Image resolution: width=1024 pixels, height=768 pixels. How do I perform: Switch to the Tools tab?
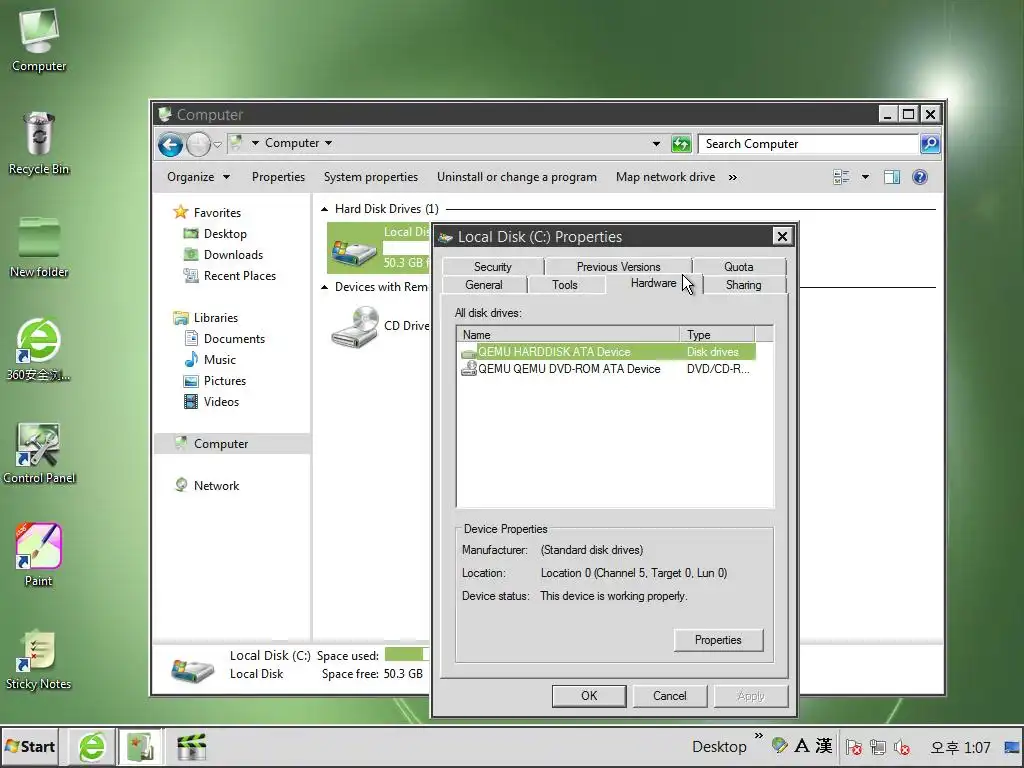tap(565, 285)
